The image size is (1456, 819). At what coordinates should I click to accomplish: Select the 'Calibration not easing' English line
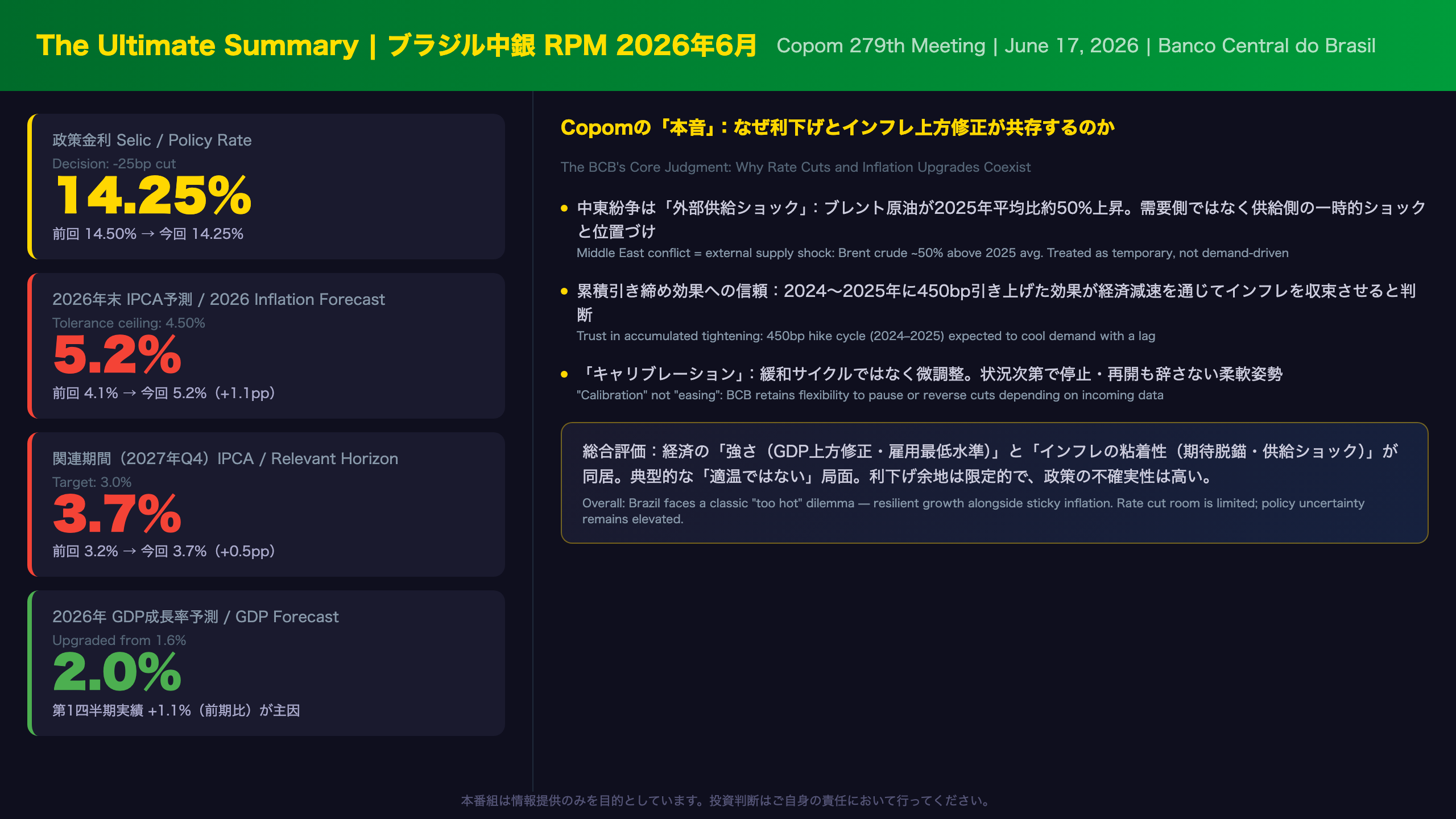pos(870,395)
